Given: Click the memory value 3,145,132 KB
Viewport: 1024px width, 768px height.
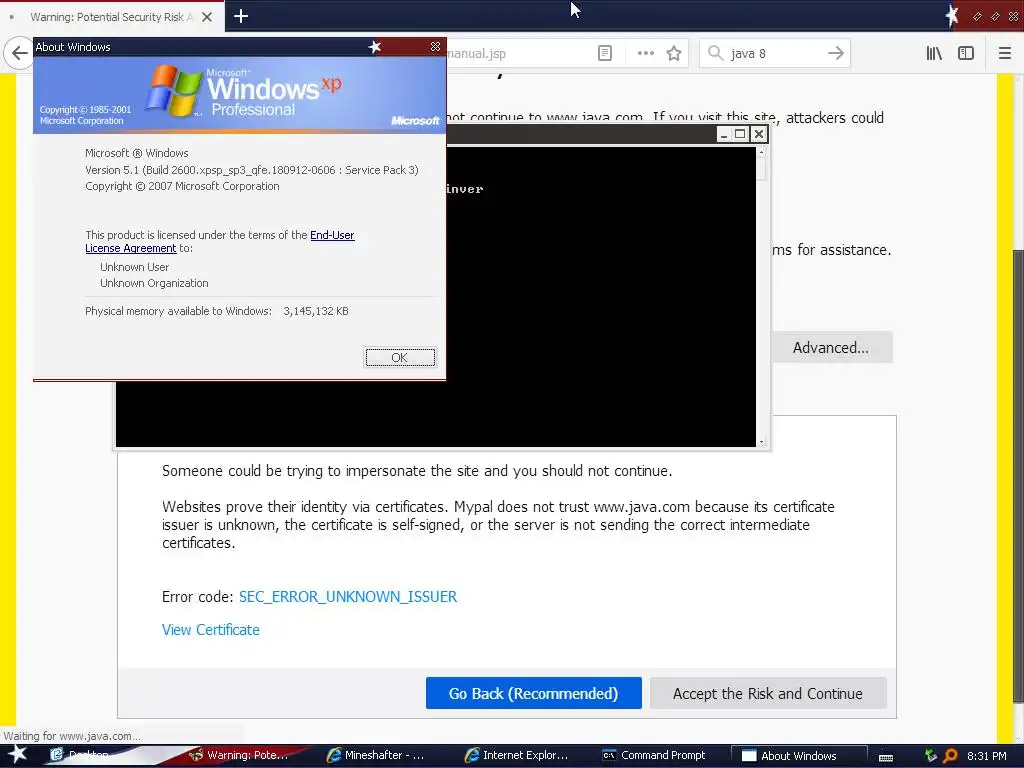Looking at the screenshot, I should coord(315,311).
